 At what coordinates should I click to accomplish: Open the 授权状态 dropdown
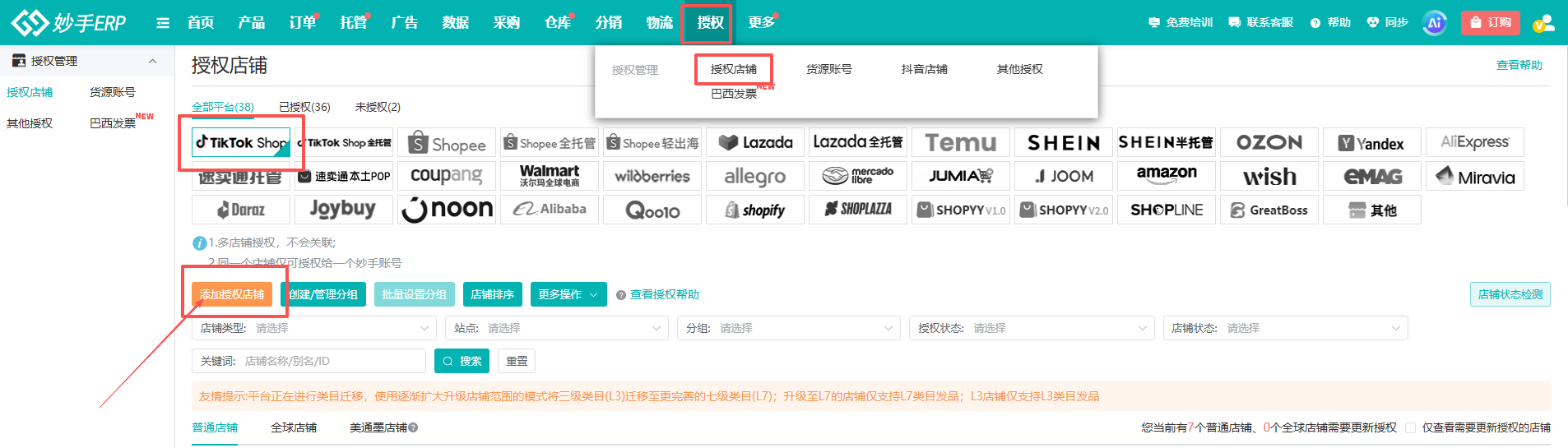tap(1032, 328)
